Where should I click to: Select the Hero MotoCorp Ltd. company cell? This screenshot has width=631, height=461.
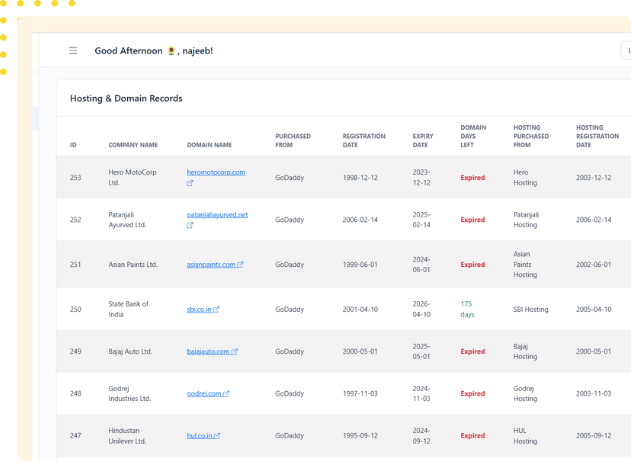click(x=132, y=177)
